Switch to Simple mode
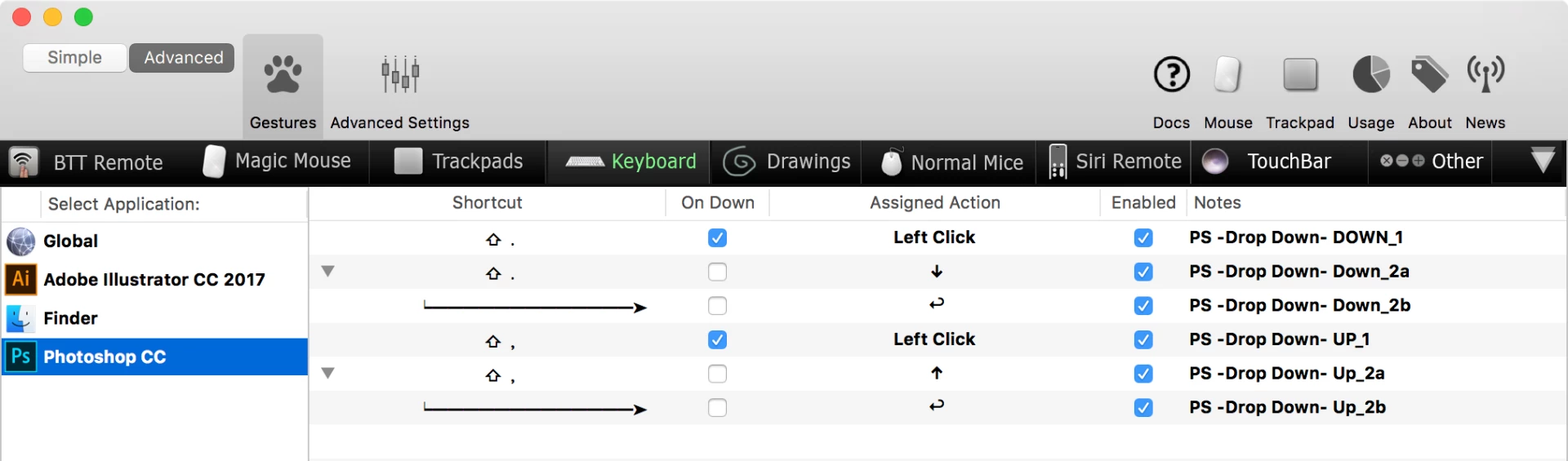The height and width of the screenshot is (461, 1568). pyautogui.click(x=75, y=57)
